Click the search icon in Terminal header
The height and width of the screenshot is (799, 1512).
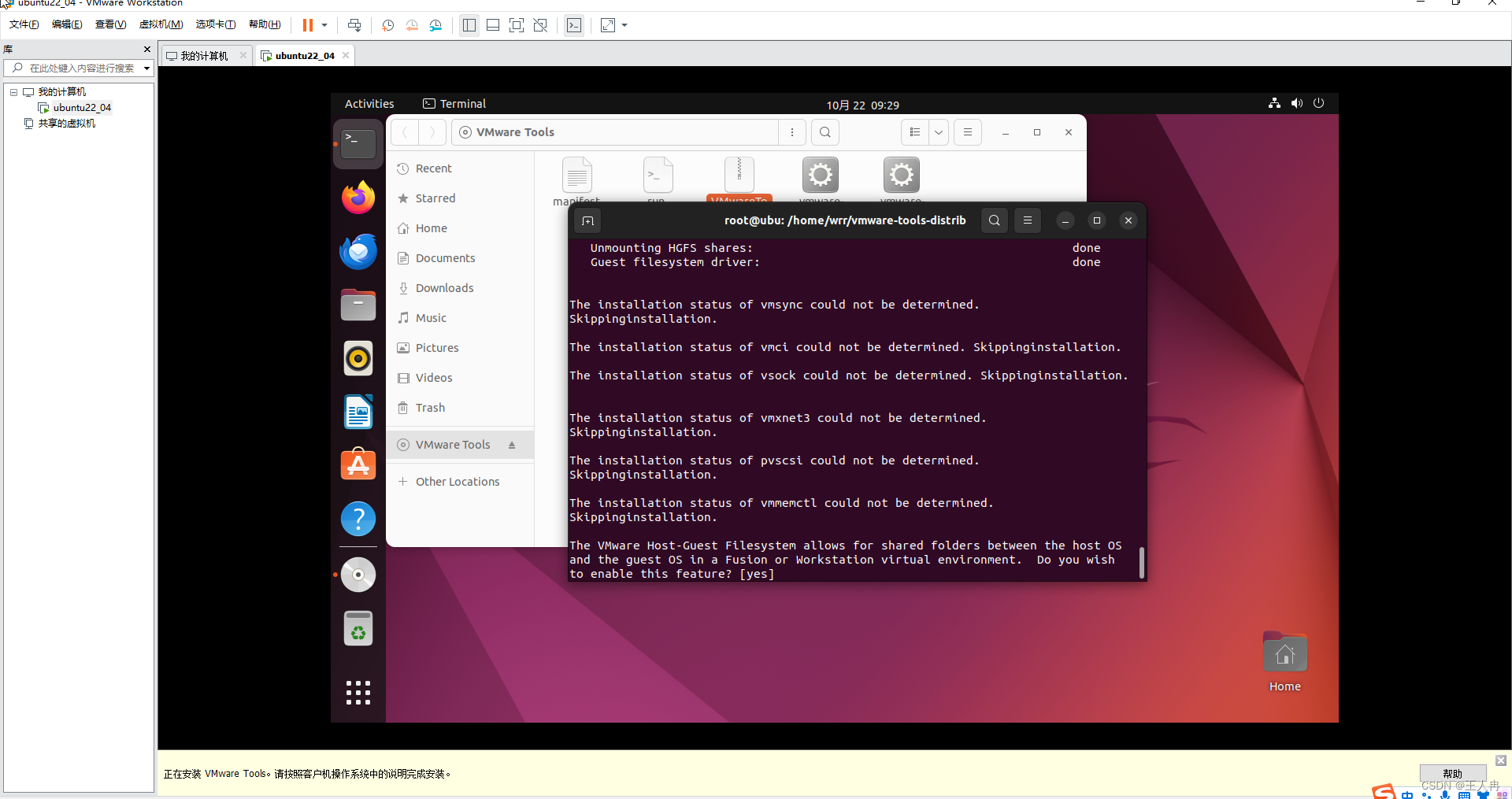995,220
